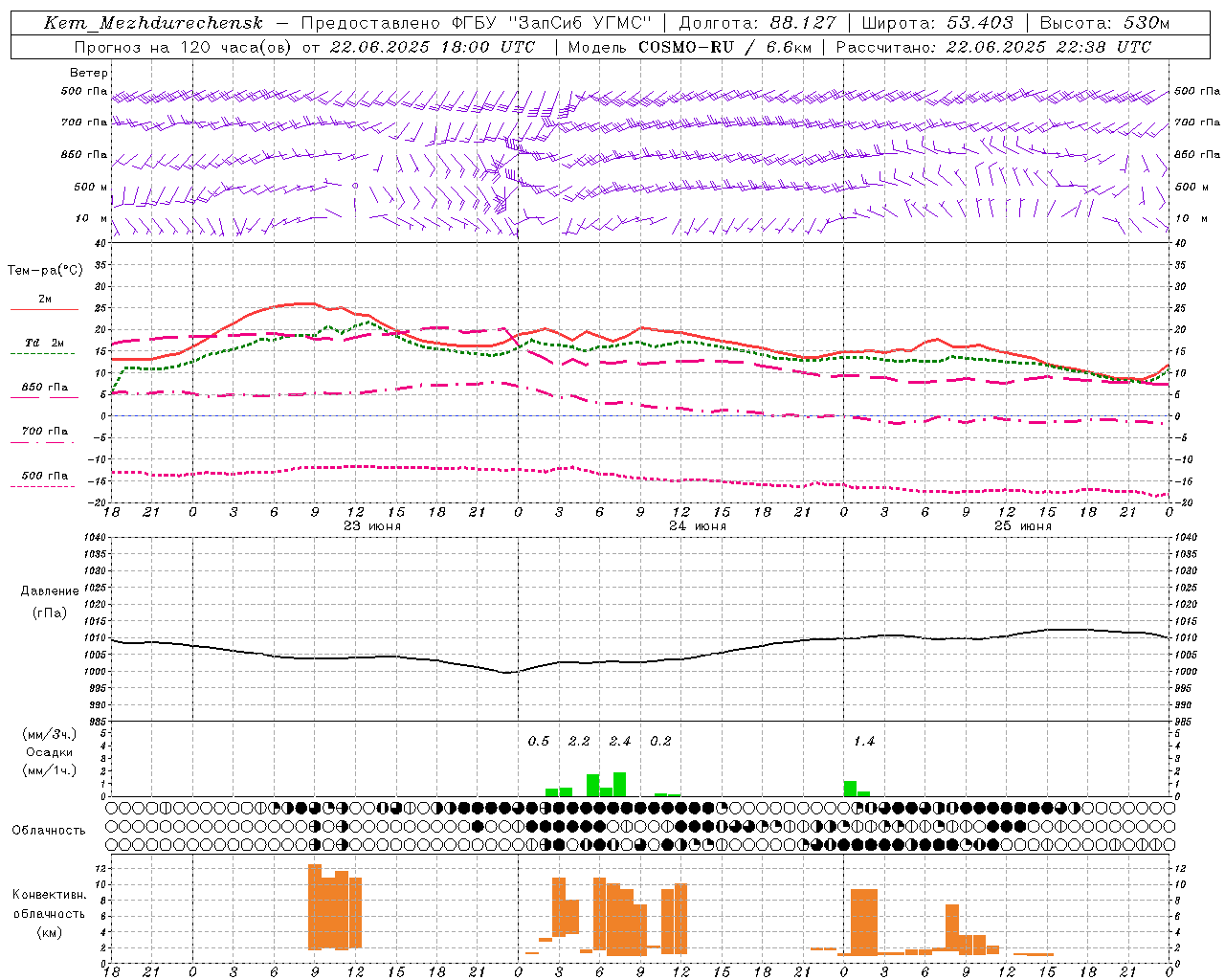Viewport: 1225px width, 980px height.
Task: Click the 23 июня date label
Action: click(372, 526)
